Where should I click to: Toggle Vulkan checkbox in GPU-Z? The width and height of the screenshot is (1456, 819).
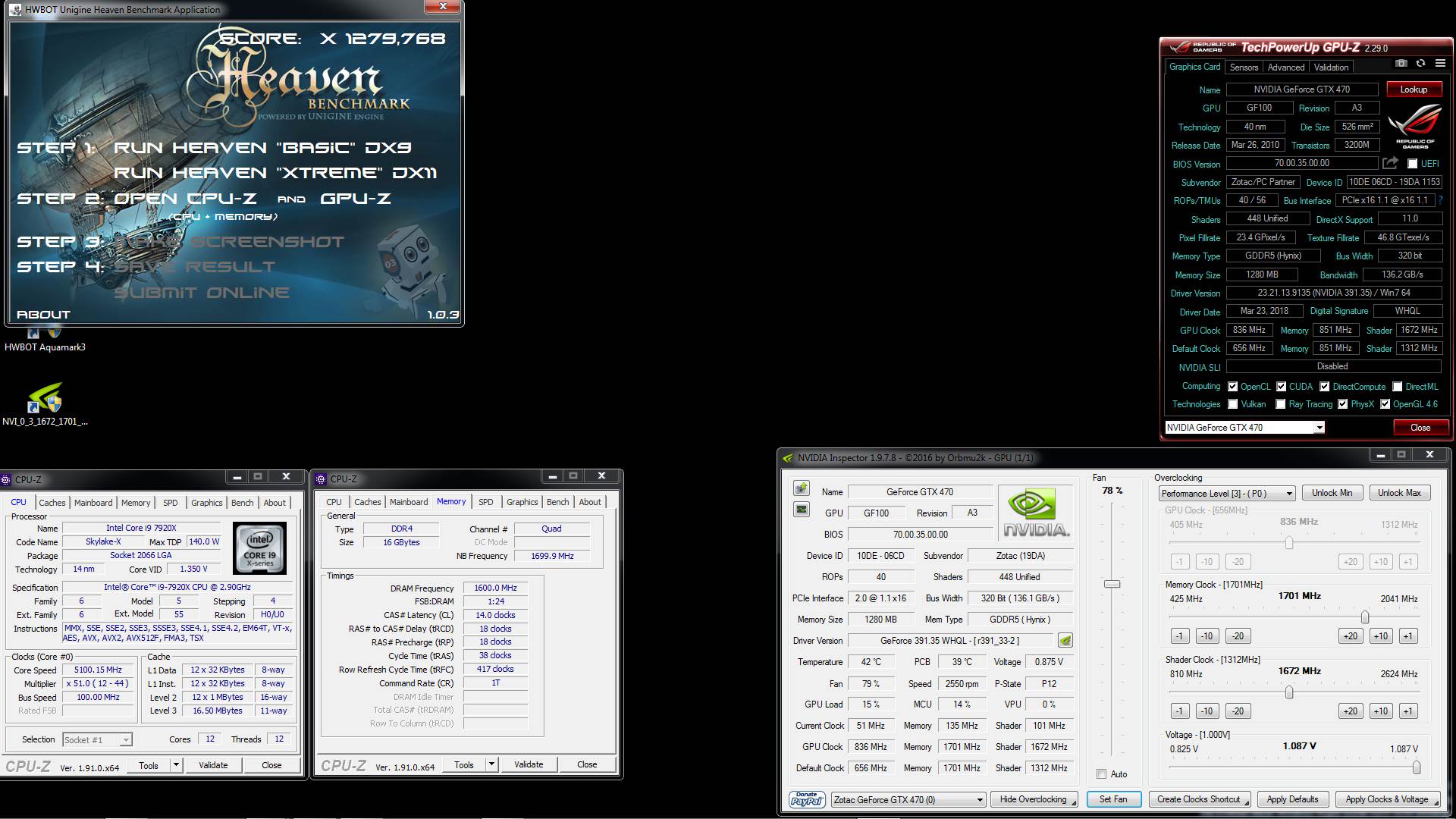point(1232,404)
